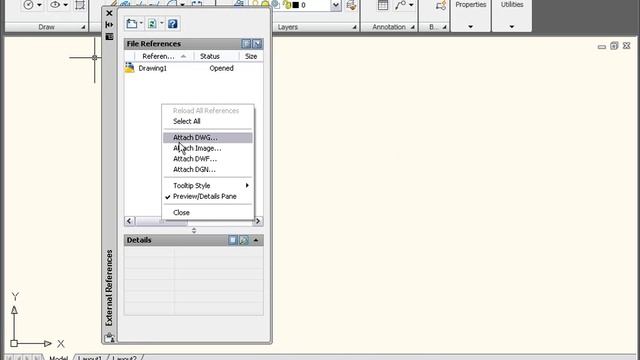Click the icon at bottom of palette title bar
The height and width of the screenshot is (360, 640).
[109, 338]
